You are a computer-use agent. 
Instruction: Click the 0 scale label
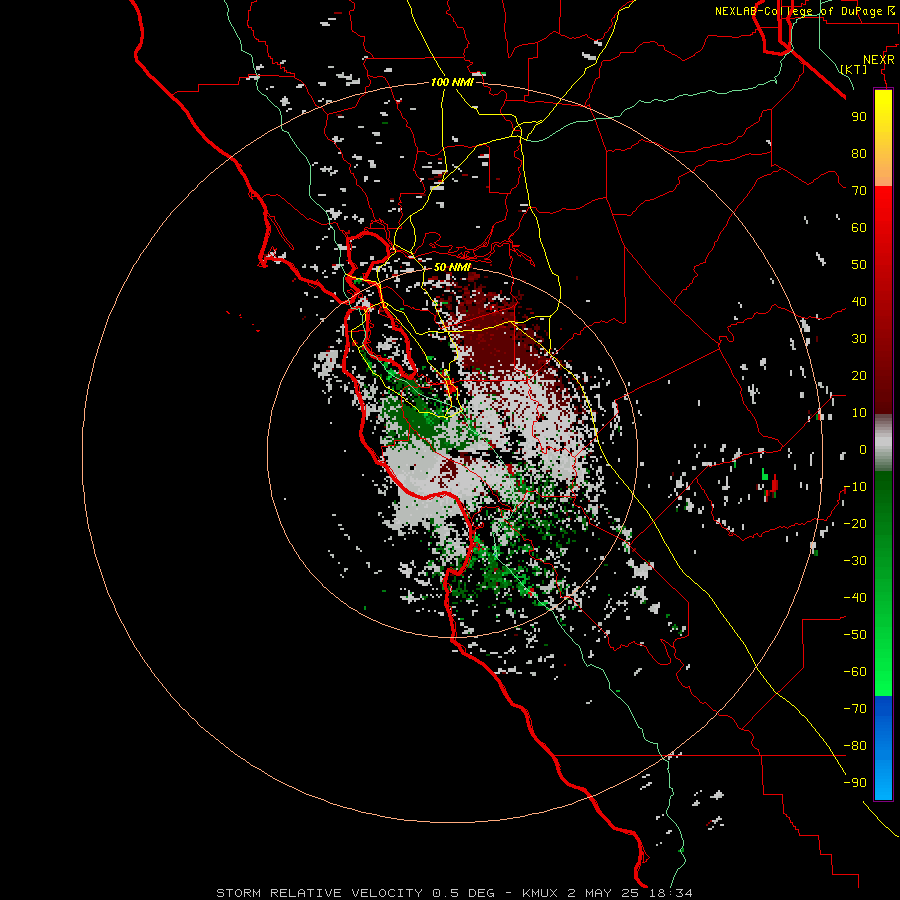click(863, 450)
